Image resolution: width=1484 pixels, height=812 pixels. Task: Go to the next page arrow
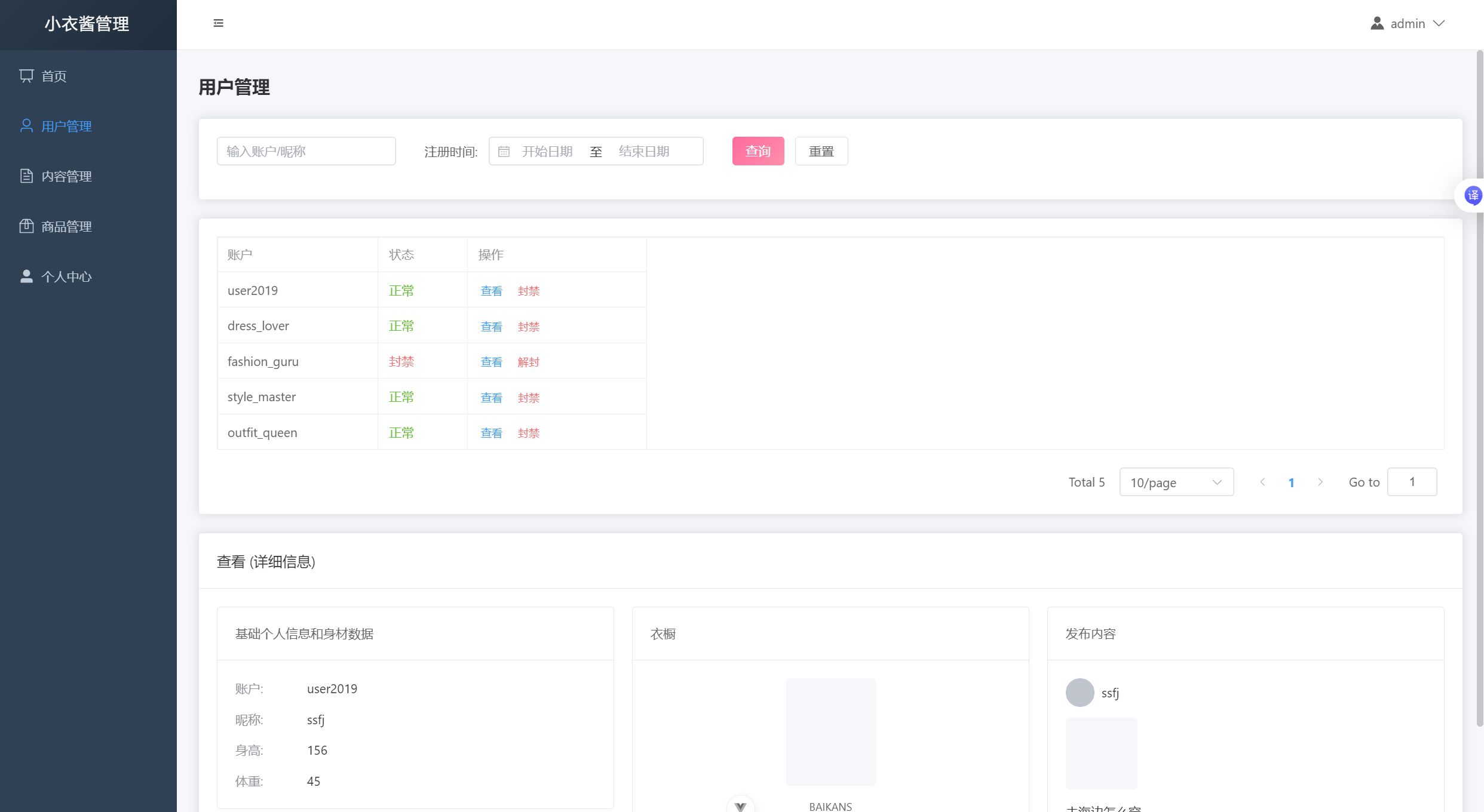1320,482
